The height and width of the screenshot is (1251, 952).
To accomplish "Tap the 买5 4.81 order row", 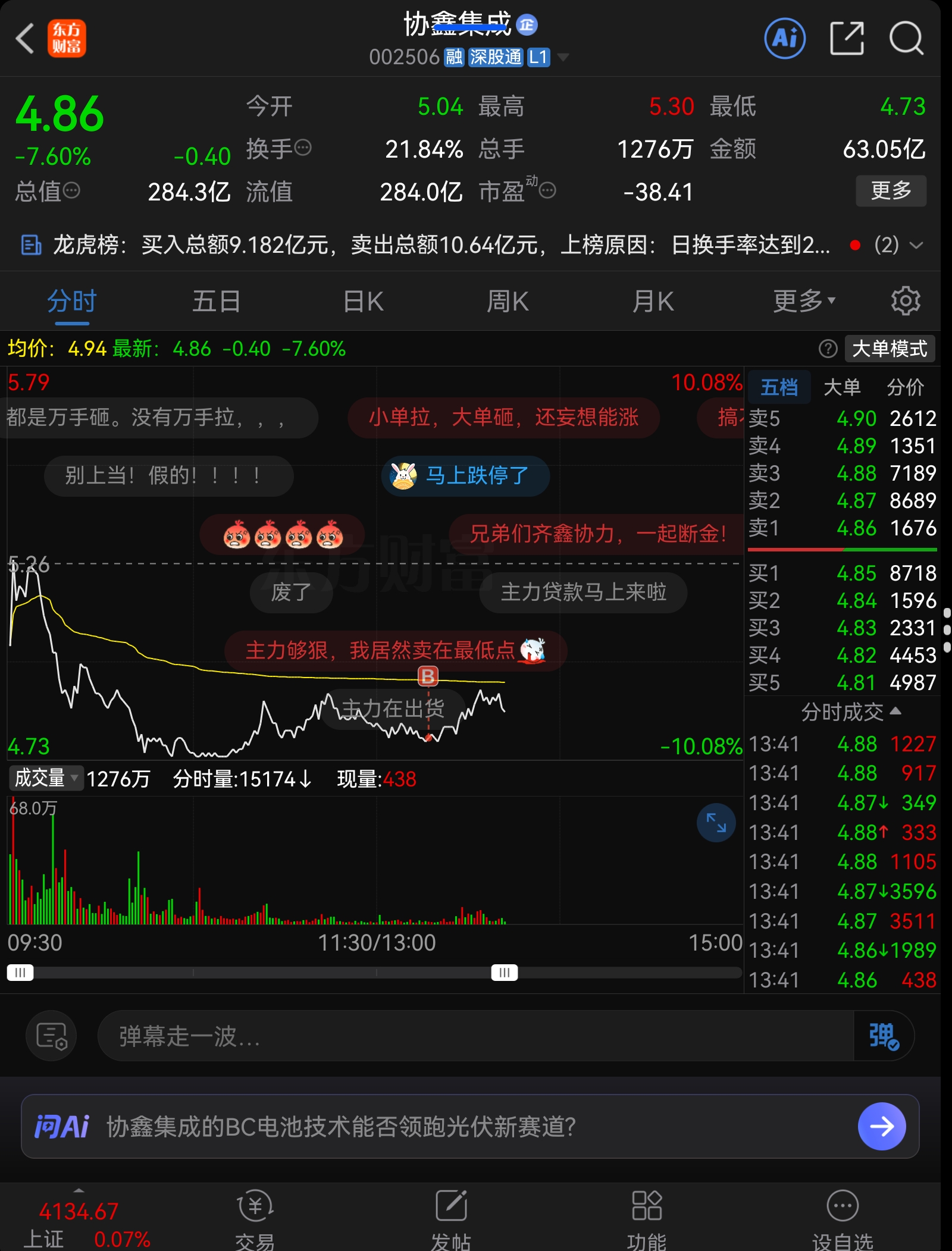I will click(x=842, y=682).
